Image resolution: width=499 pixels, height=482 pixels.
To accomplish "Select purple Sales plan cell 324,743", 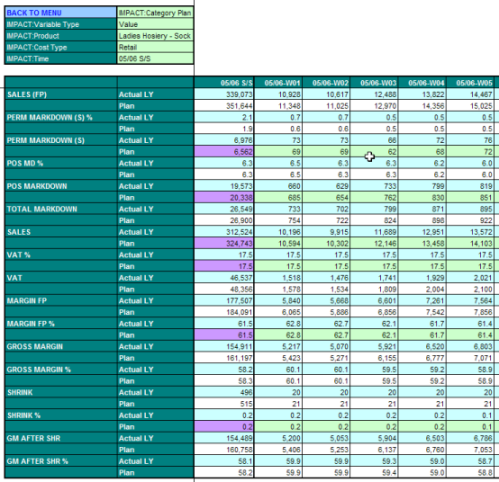I will pos(224,243).
